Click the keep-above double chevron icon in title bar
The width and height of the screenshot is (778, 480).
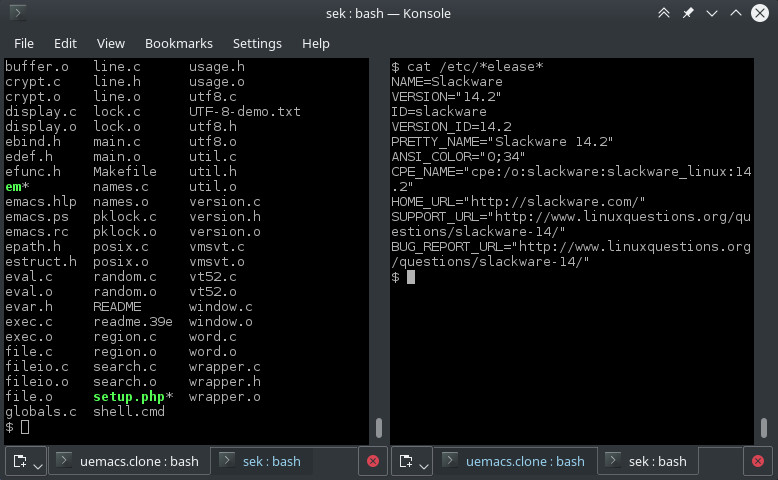664,14
